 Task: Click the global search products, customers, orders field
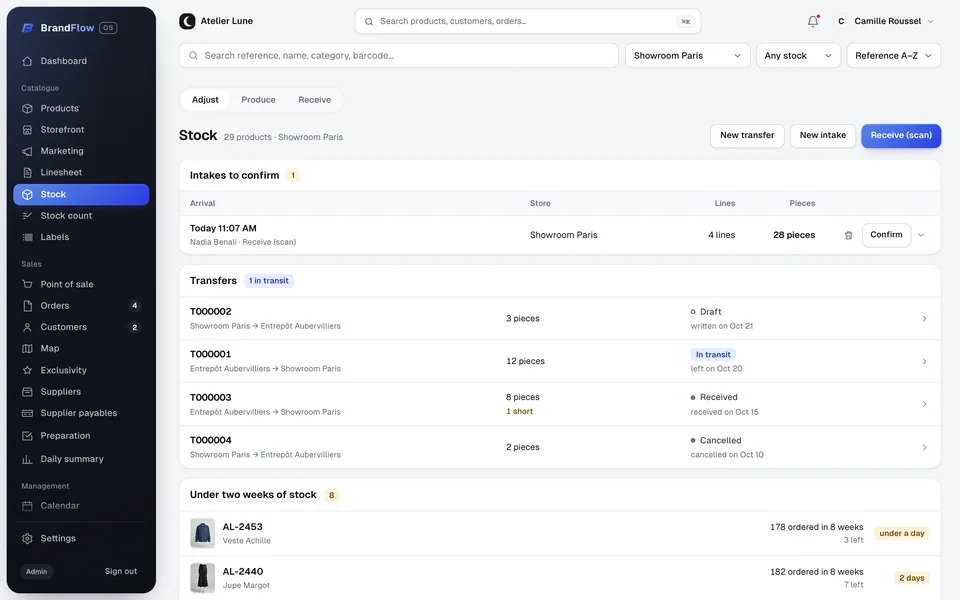point(528,21)
